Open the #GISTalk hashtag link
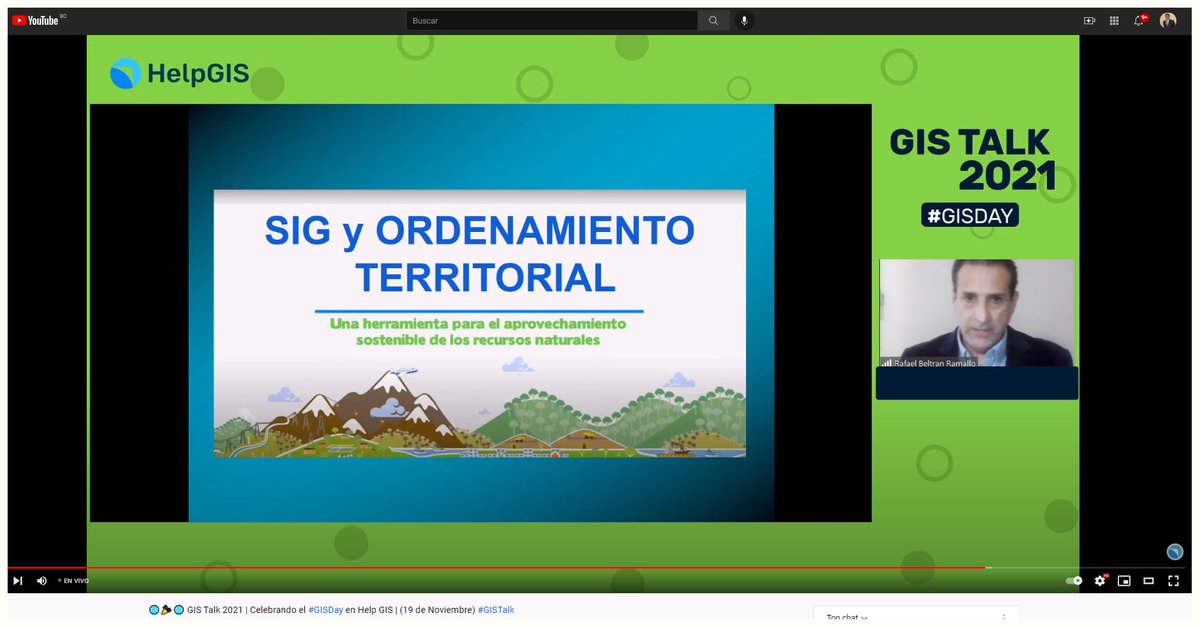 click(496, 610)
